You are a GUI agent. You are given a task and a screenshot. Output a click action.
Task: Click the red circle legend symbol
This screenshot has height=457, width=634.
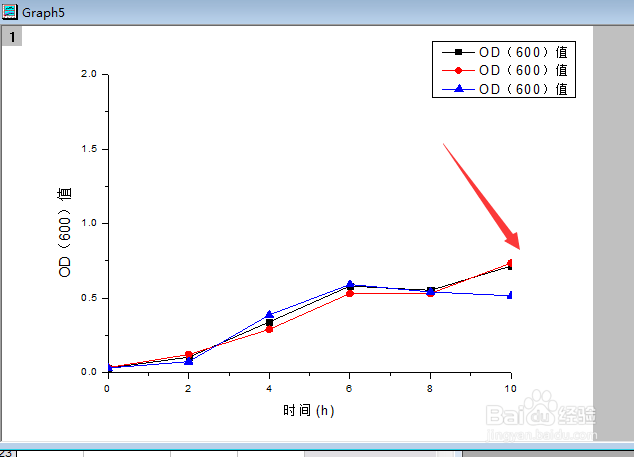tap(458, 70)
